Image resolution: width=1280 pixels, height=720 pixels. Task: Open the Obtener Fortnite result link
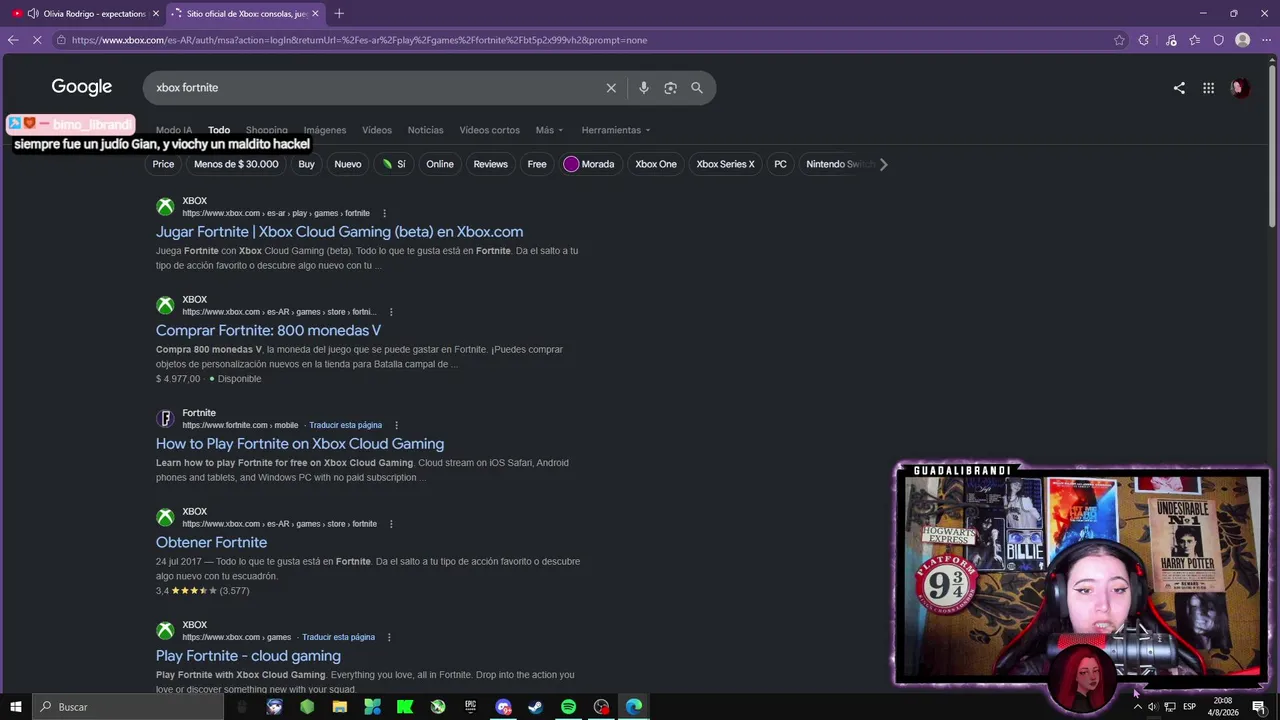click(211, 543)
